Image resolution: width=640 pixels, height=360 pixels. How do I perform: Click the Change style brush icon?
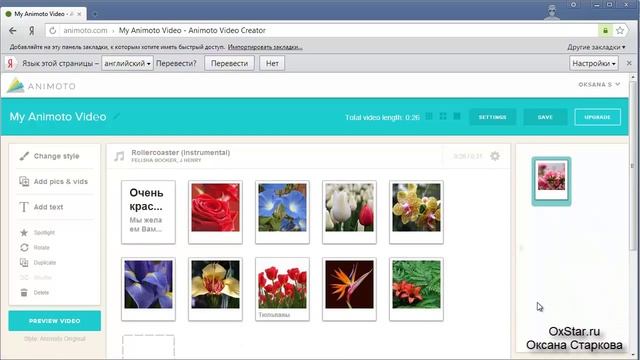tap(24, 156)
